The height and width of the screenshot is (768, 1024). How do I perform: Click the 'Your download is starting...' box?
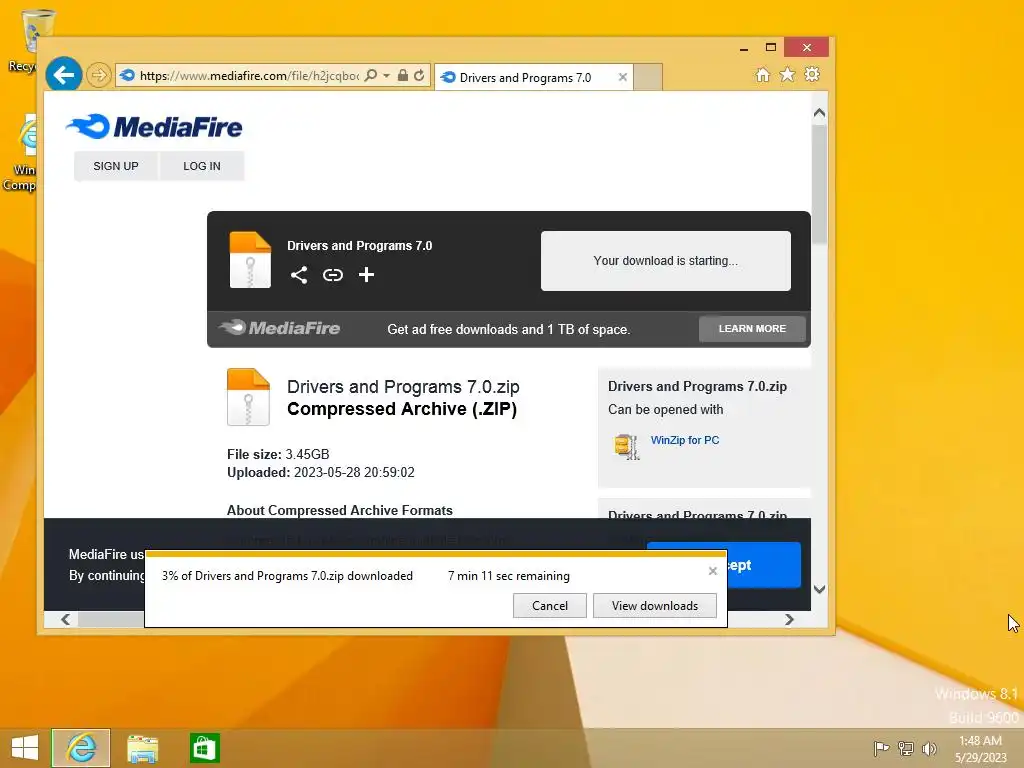point(665,261)
